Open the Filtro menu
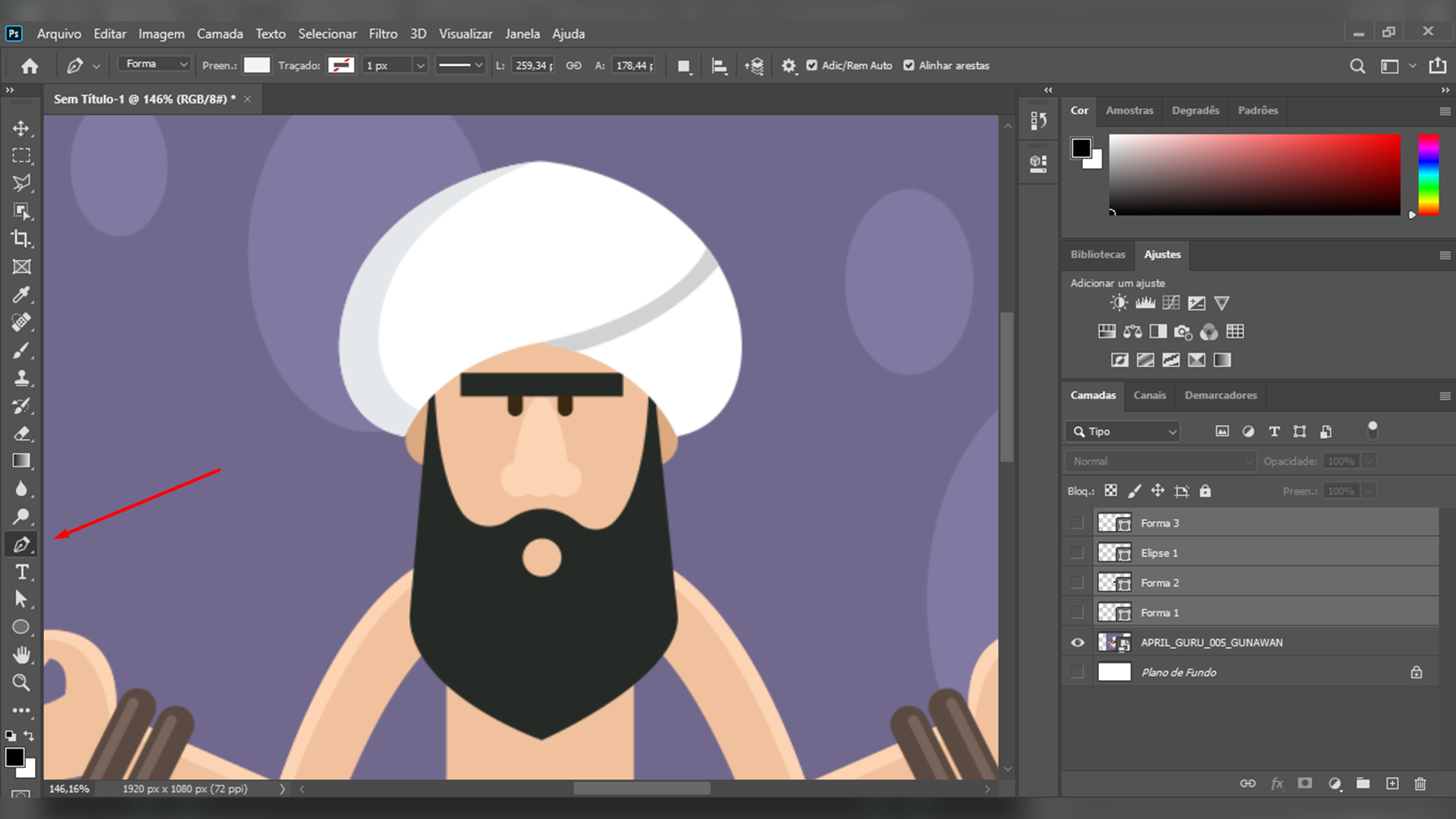Screen dimensions: 1456x819 click(x=383, y=34)
